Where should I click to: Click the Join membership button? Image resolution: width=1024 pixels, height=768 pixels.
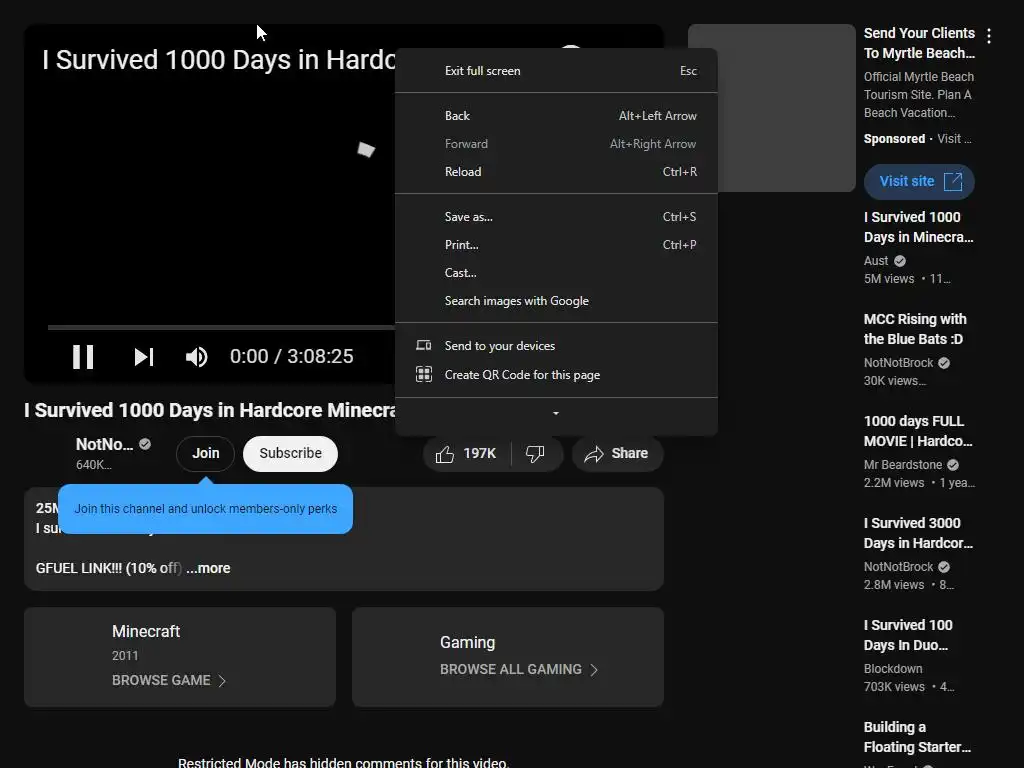pyautogui.click(x=205, y=454)
